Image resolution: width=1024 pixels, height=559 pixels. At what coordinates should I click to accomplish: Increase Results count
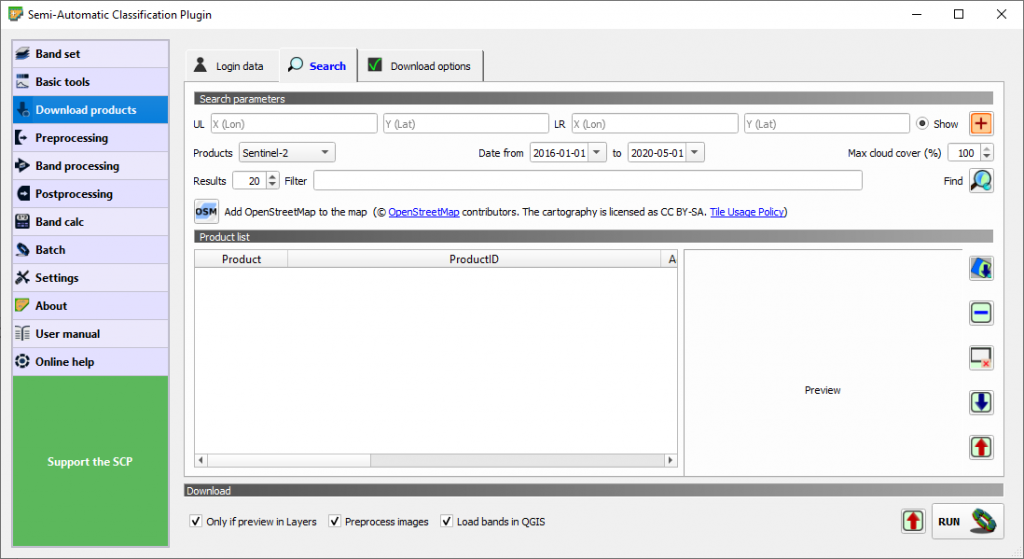pyautogui.click(x=272, y=176)
